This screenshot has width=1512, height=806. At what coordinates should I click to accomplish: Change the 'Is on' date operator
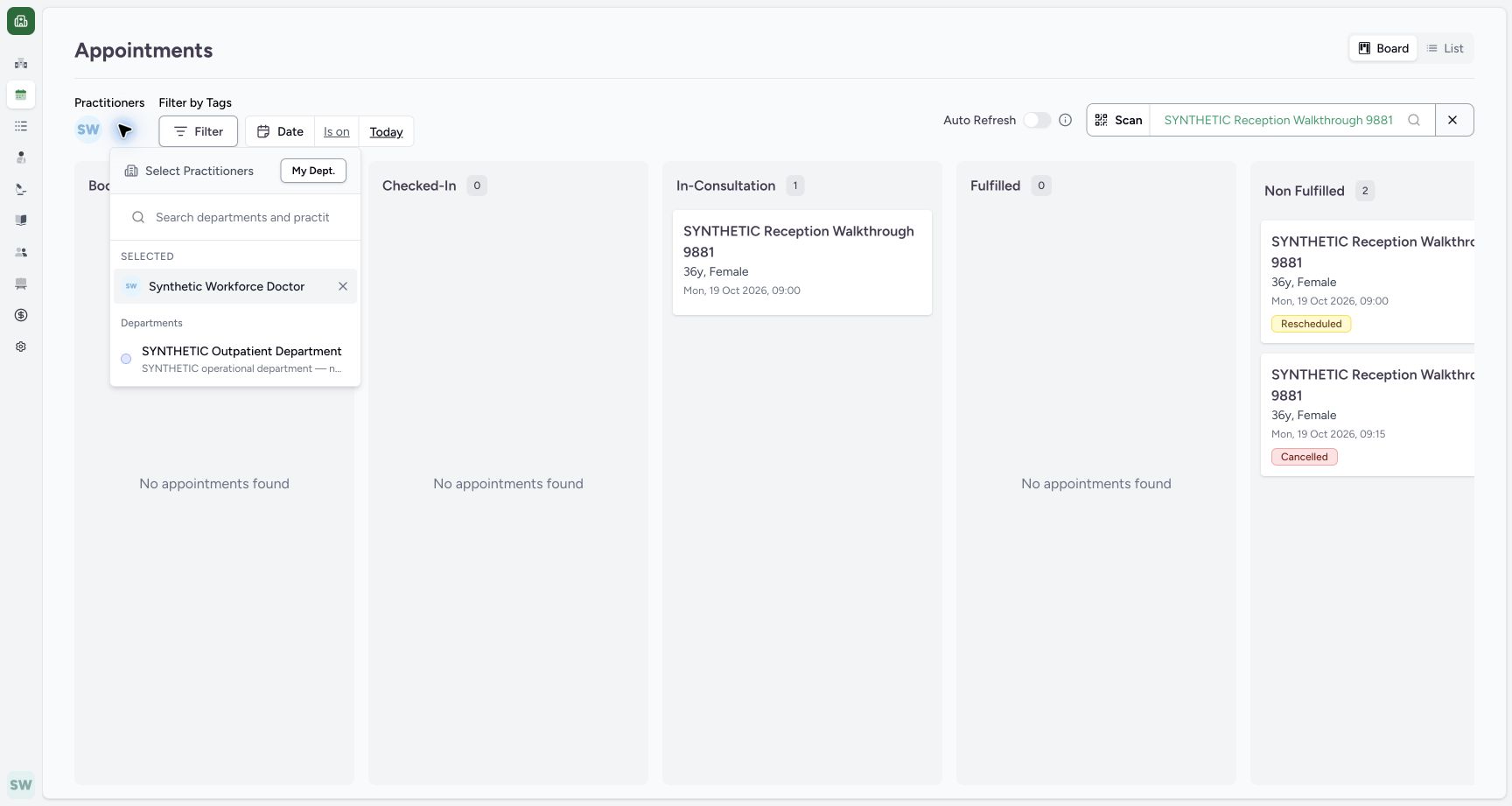click(x=337, y=131)
